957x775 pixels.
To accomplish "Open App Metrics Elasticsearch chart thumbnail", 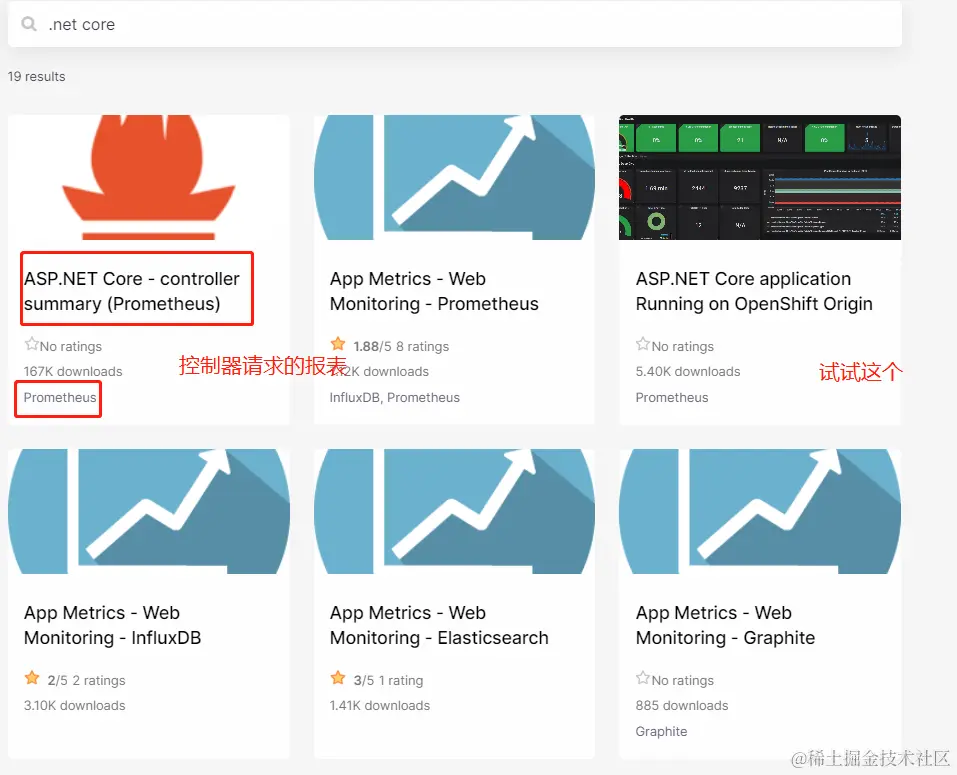I will [x=454, y=511].
